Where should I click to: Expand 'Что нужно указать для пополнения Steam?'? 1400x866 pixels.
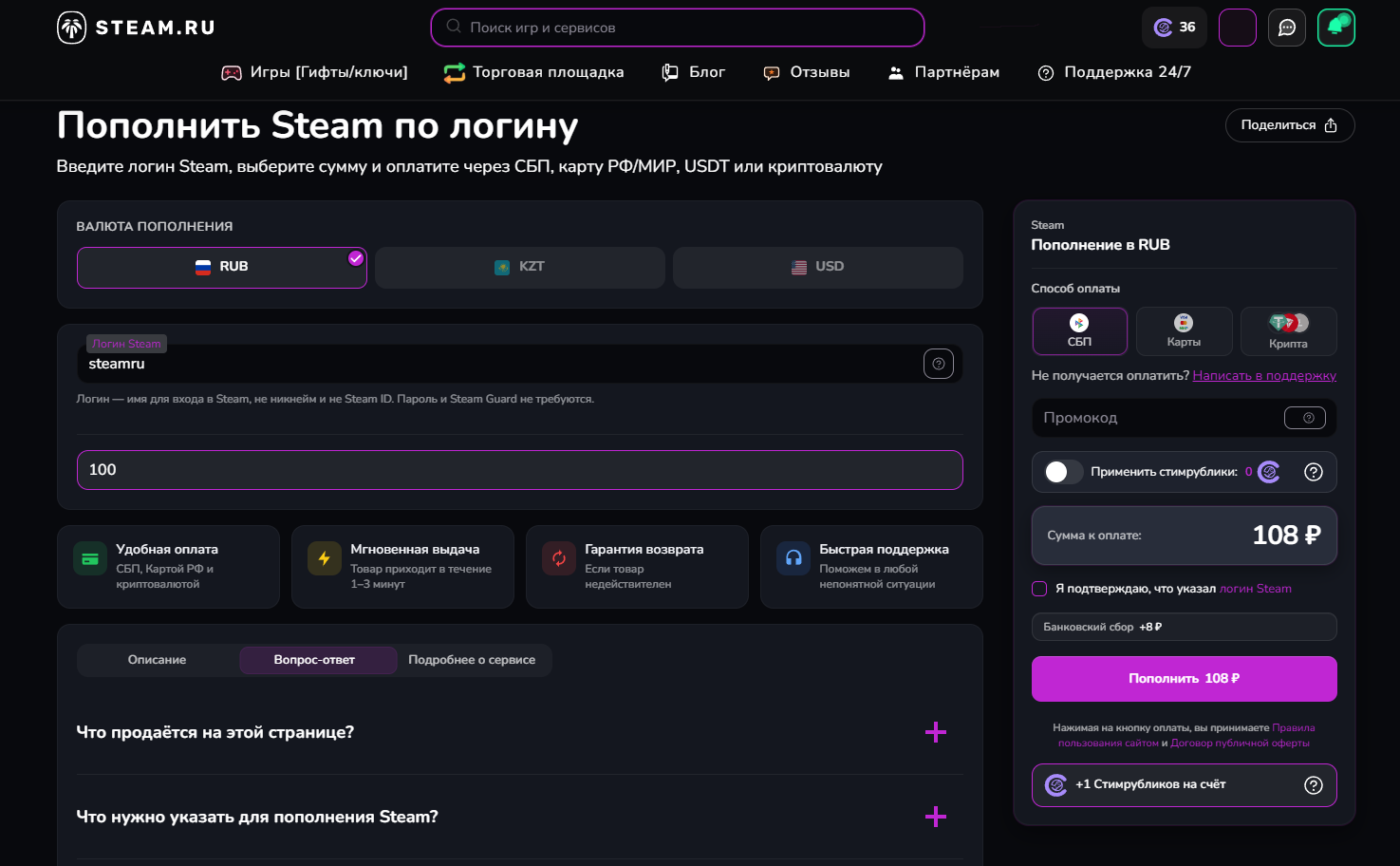(519, 817)
